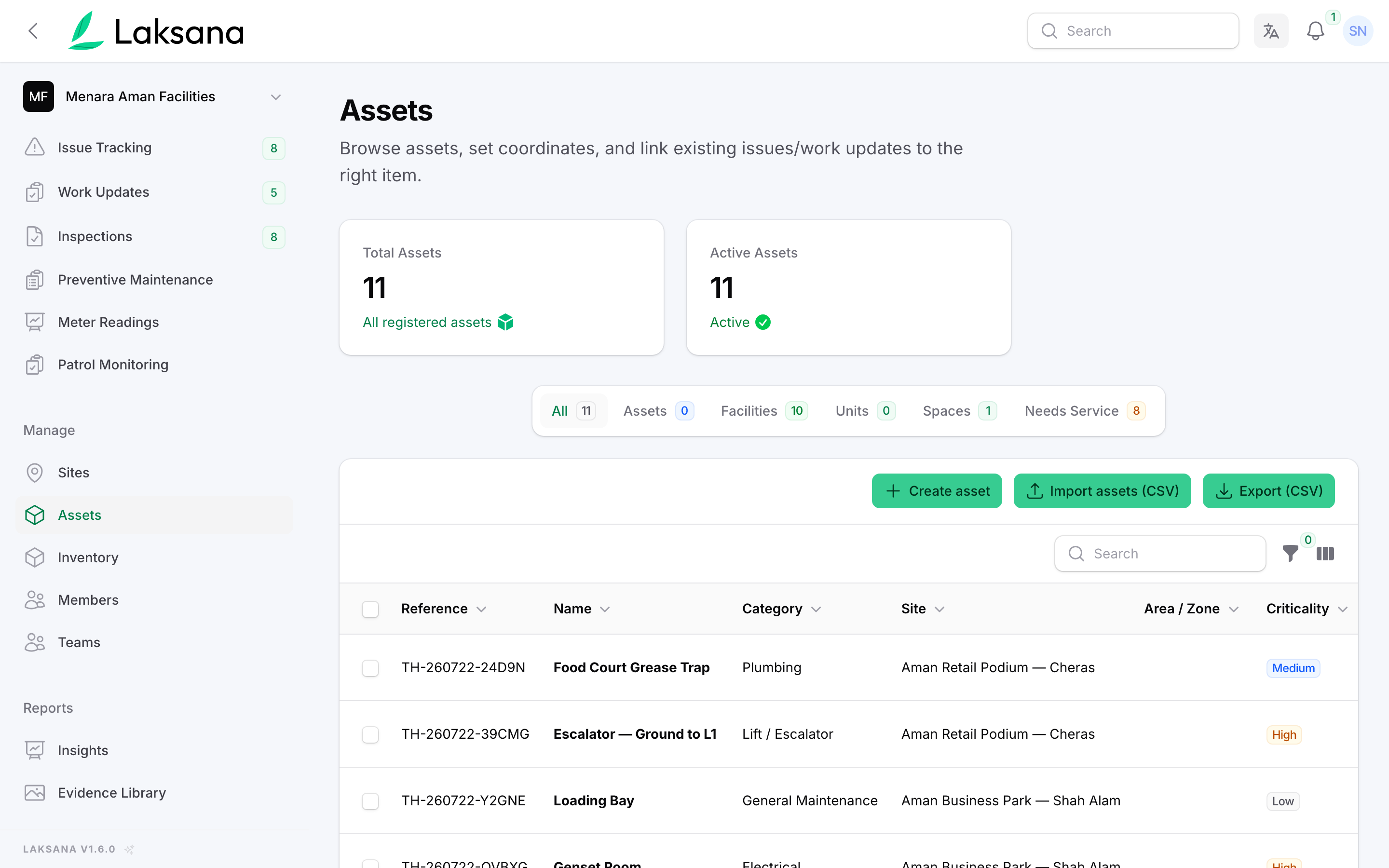Viewport: 1389px width, 868px height.
Task: Open the Food Court Grease Trap asset
Action: coord(631,668)
